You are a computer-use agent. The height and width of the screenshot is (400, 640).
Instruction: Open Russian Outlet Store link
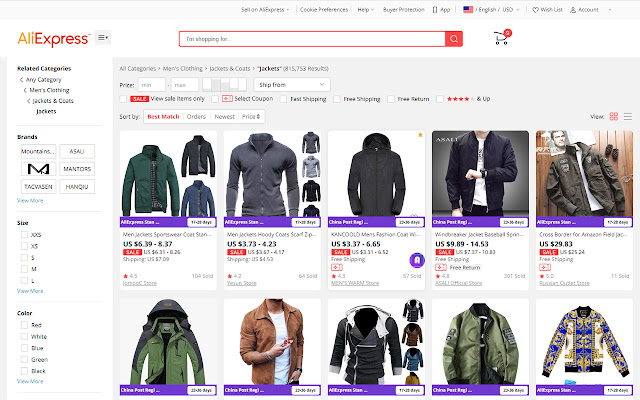click(564, 283)
